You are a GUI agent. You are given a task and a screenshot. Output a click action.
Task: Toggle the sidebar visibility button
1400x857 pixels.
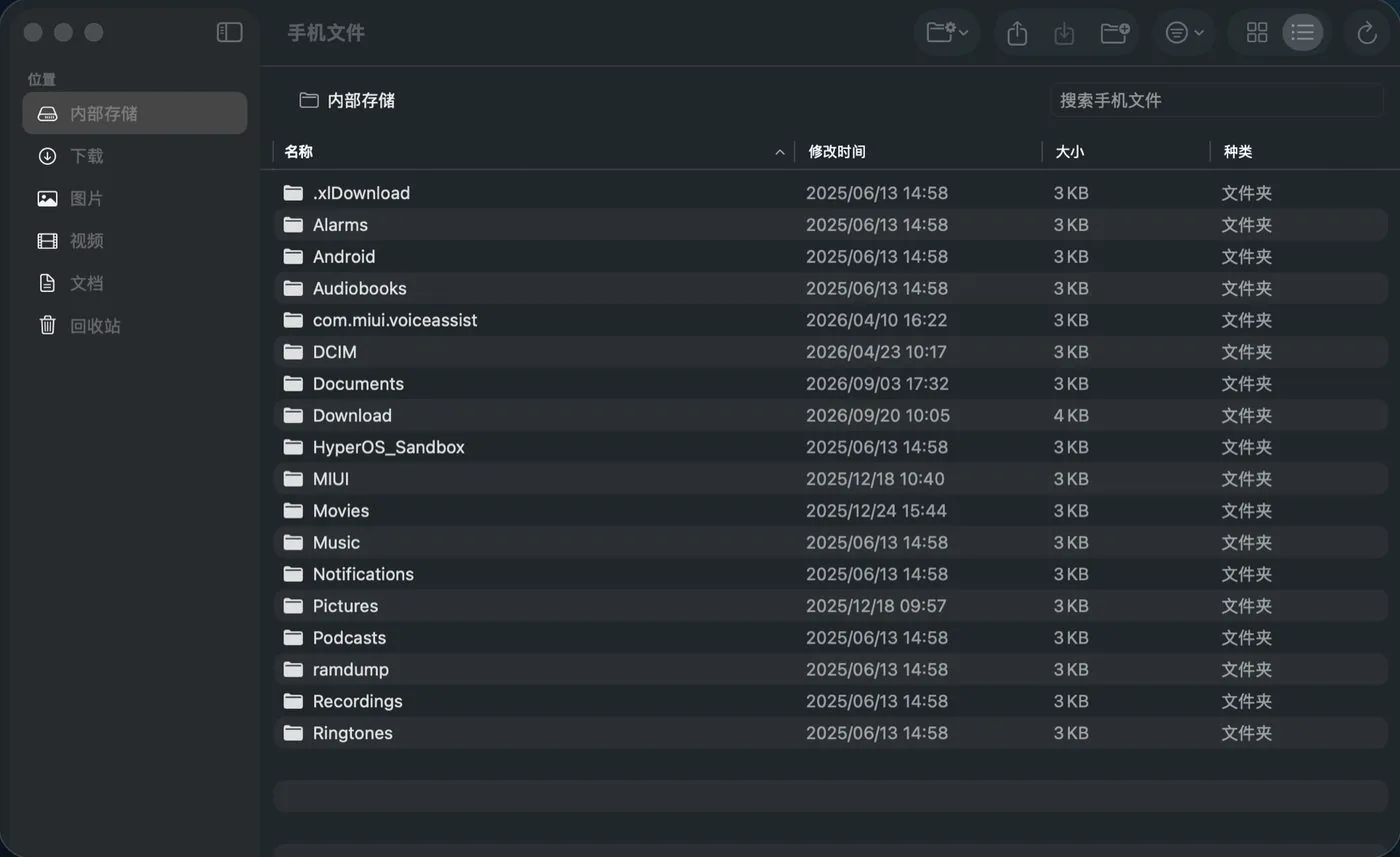(229, 32)
